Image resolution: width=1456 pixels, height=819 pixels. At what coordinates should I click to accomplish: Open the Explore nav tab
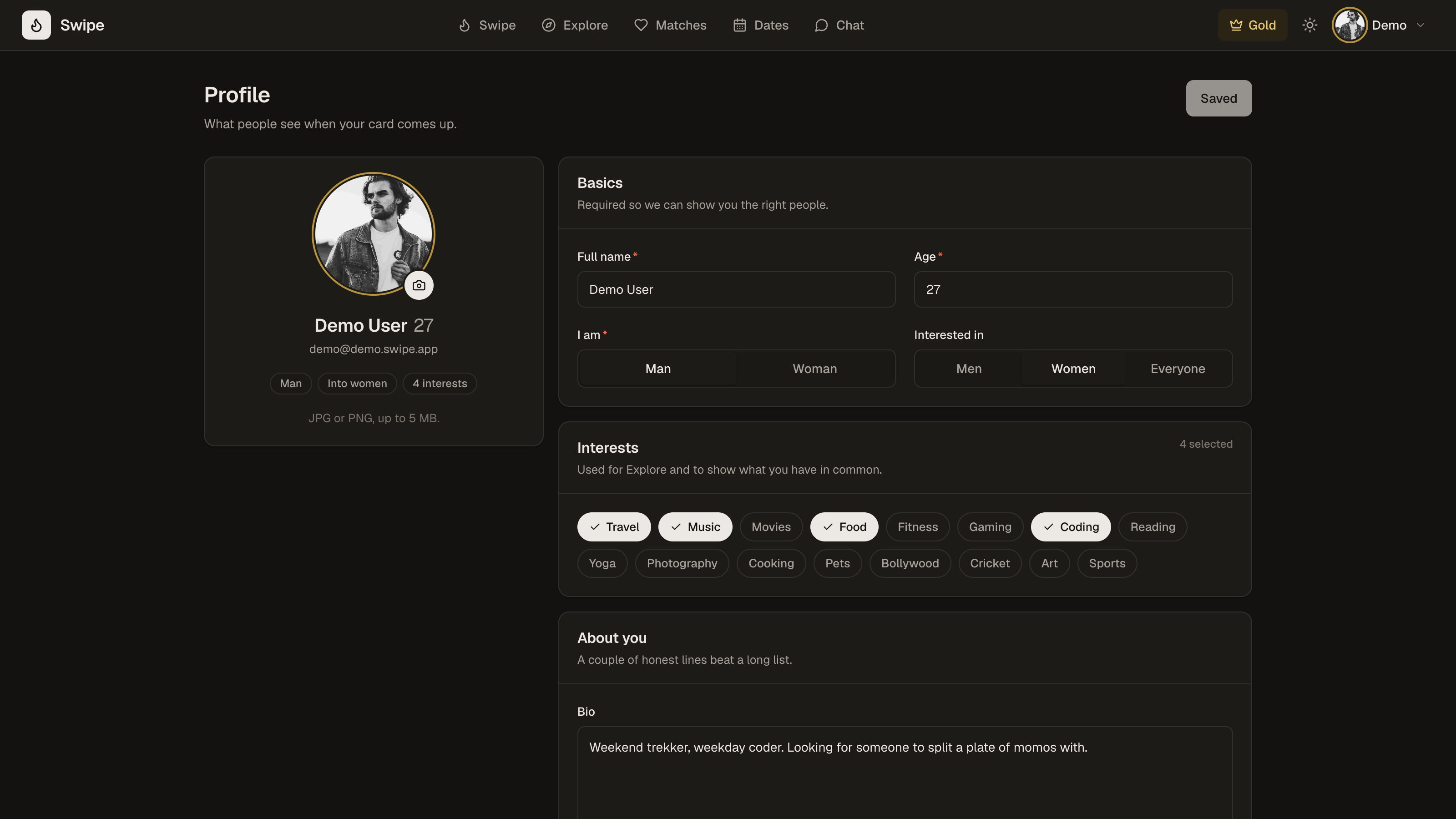click(x=575, y=25)
